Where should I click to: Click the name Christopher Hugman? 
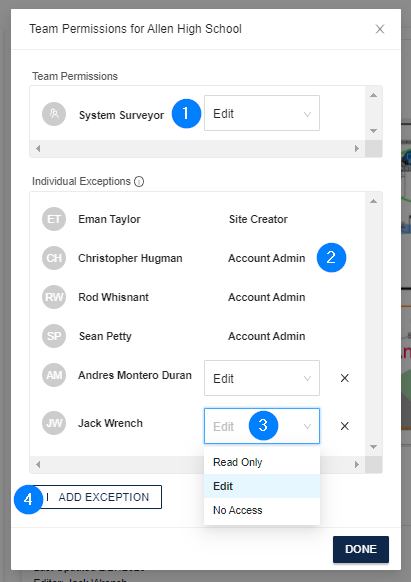click(x=130, y=258)
